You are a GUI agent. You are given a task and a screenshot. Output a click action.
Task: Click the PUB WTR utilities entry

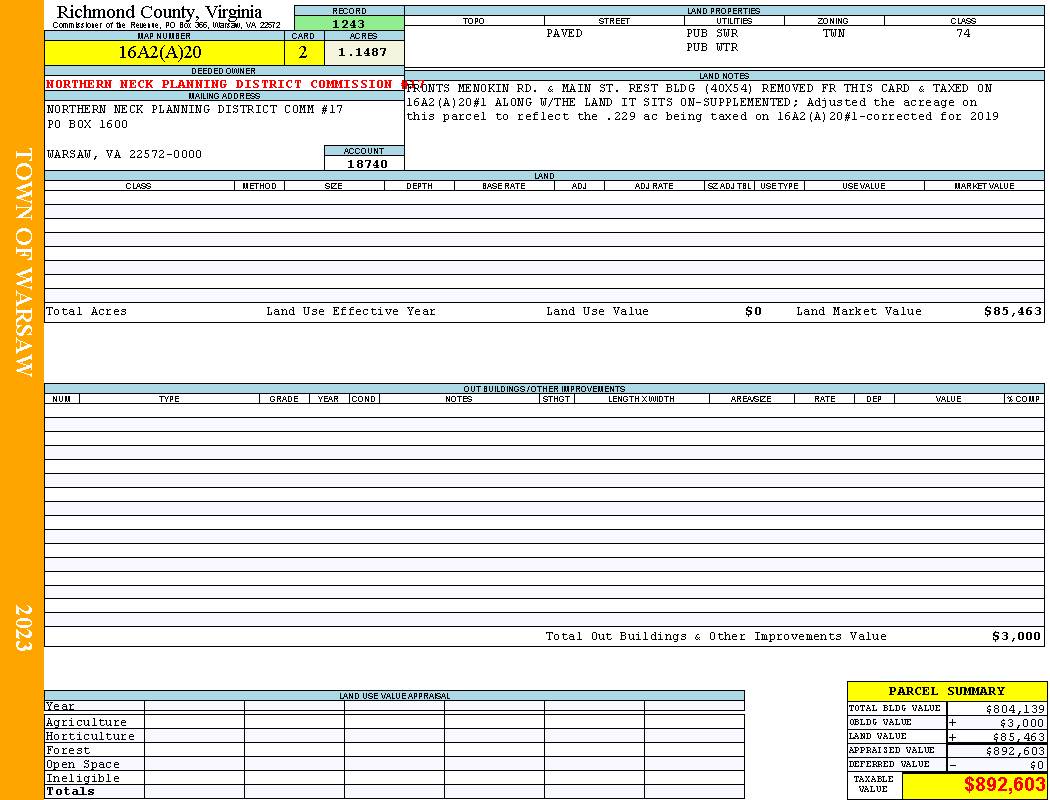click(x=712, y=48)
